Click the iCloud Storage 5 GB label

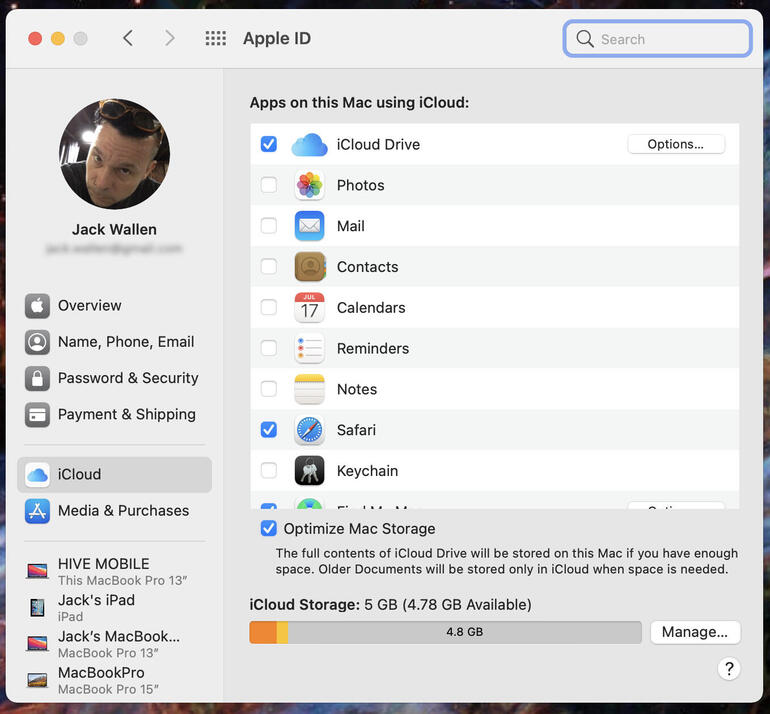pyautogui.click(x=390, y=604)
